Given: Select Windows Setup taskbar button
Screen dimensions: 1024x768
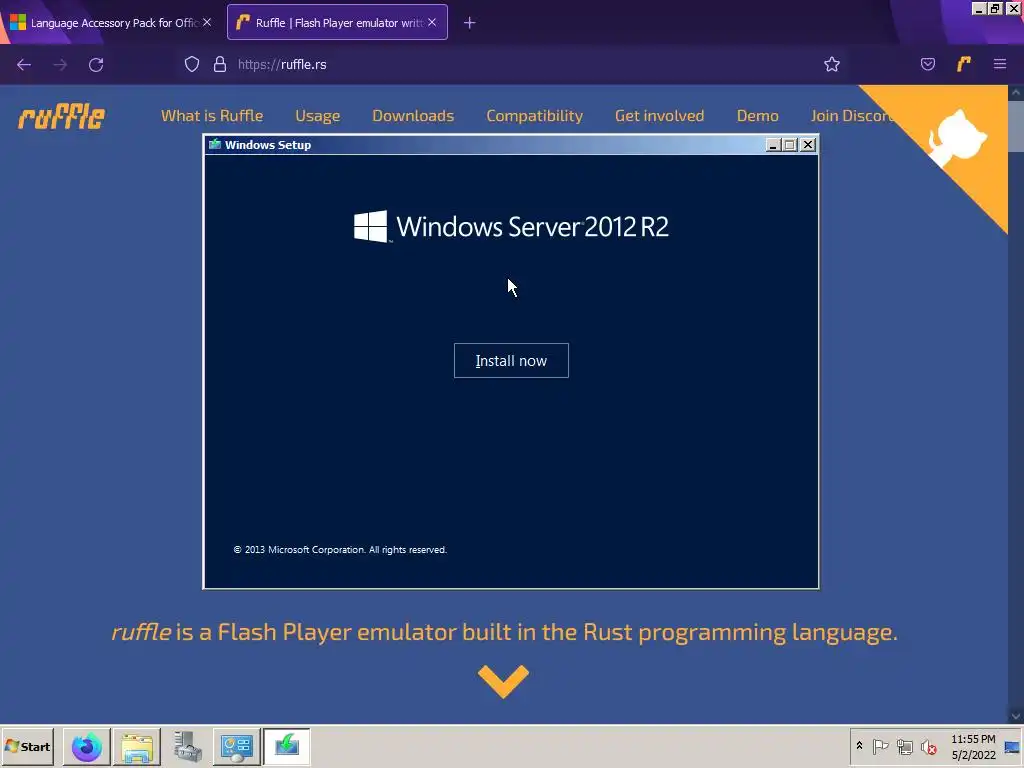Looking at the screenshot, I should (287, 746).
